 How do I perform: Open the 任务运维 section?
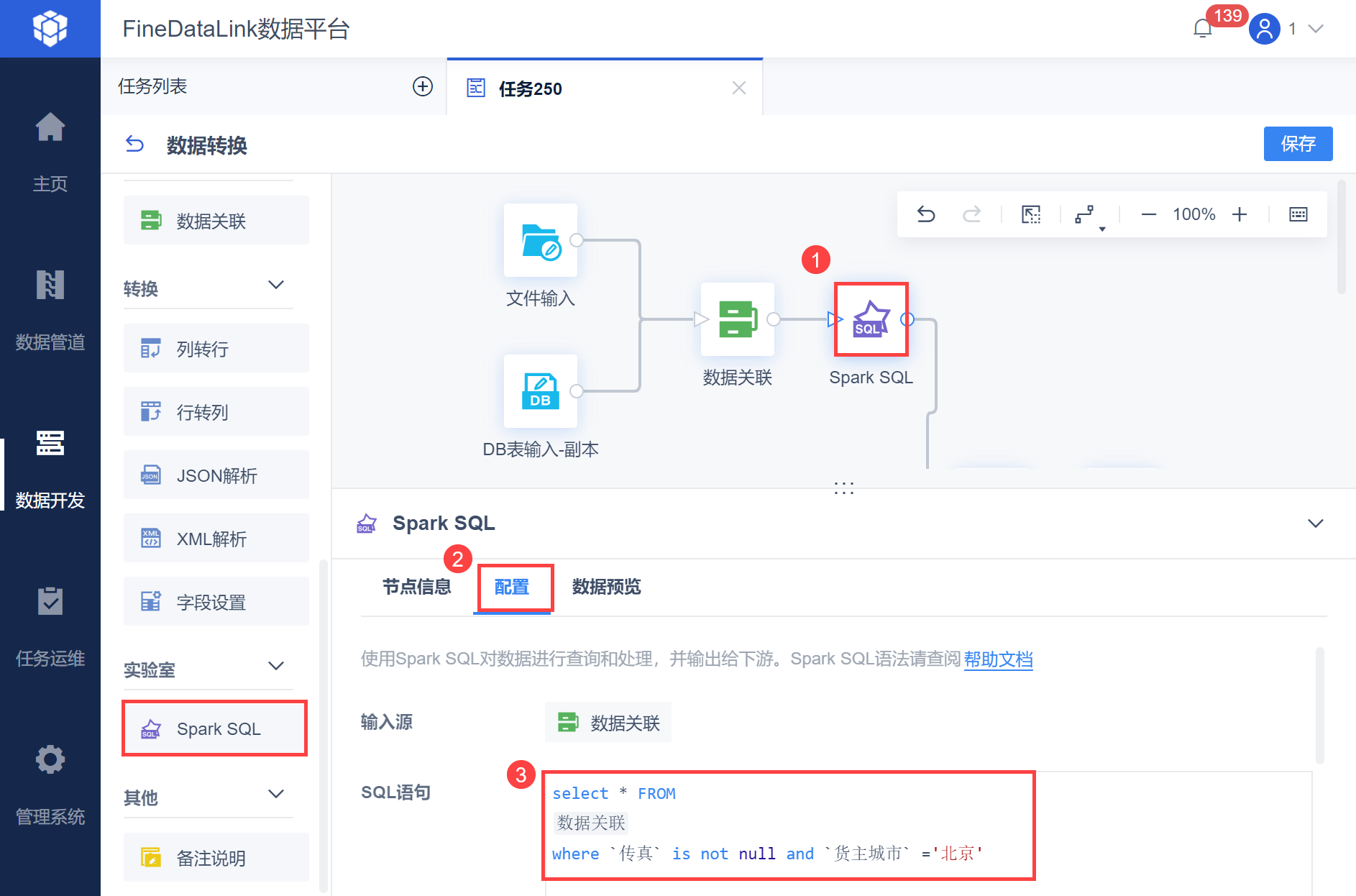(50, 627)
